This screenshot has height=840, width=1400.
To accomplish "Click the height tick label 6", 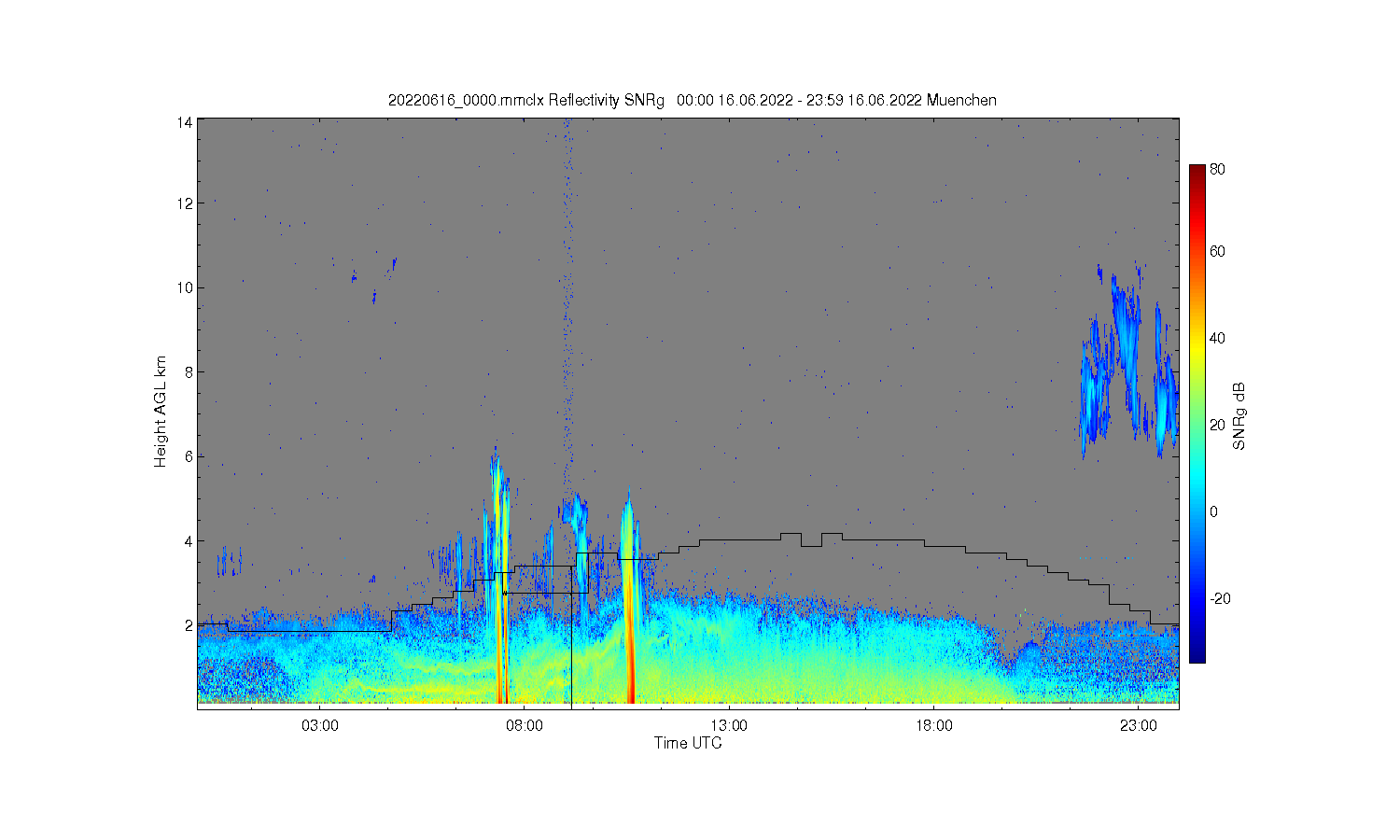I will [x=189, y=456].
